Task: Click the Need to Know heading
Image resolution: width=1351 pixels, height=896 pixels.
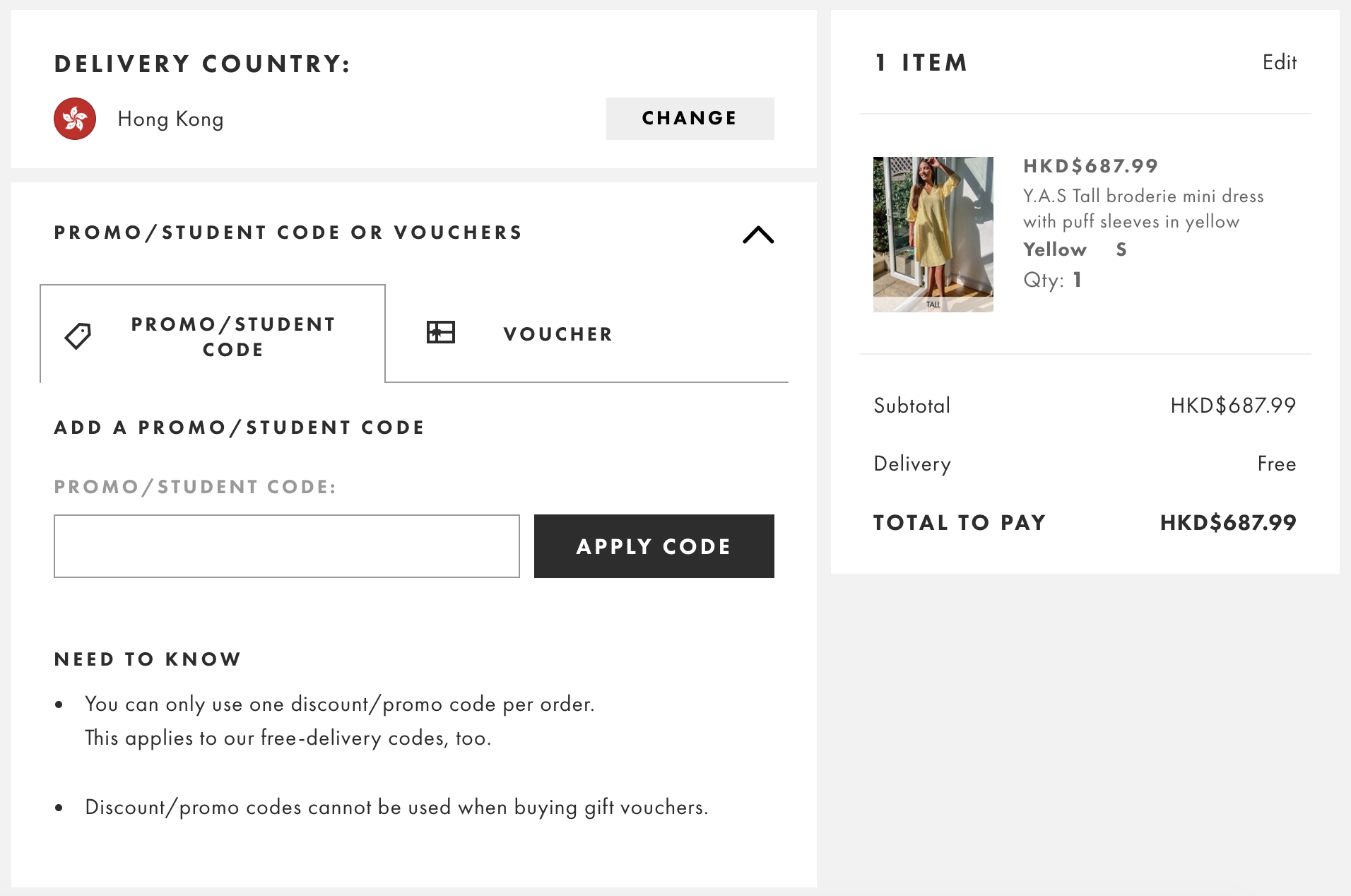Action: pyautogui.click(x=148, y=659)
